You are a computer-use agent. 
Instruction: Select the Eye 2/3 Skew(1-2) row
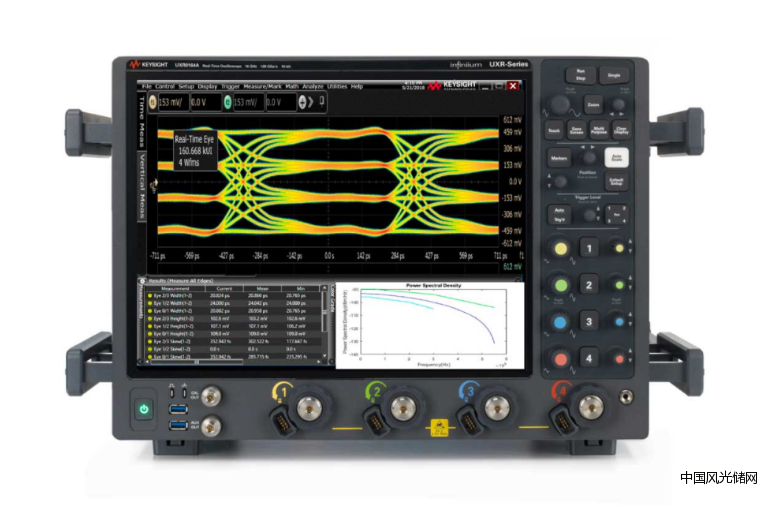[234, 341]
